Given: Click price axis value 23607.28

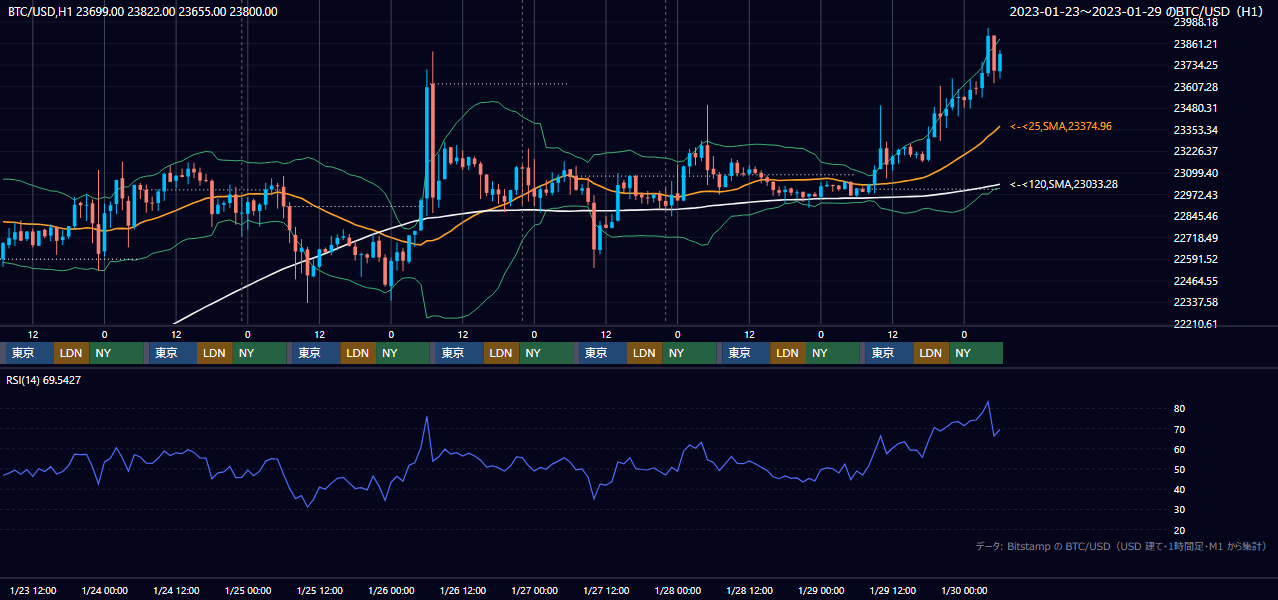Looking at the screenshot, I should 1195,87.
